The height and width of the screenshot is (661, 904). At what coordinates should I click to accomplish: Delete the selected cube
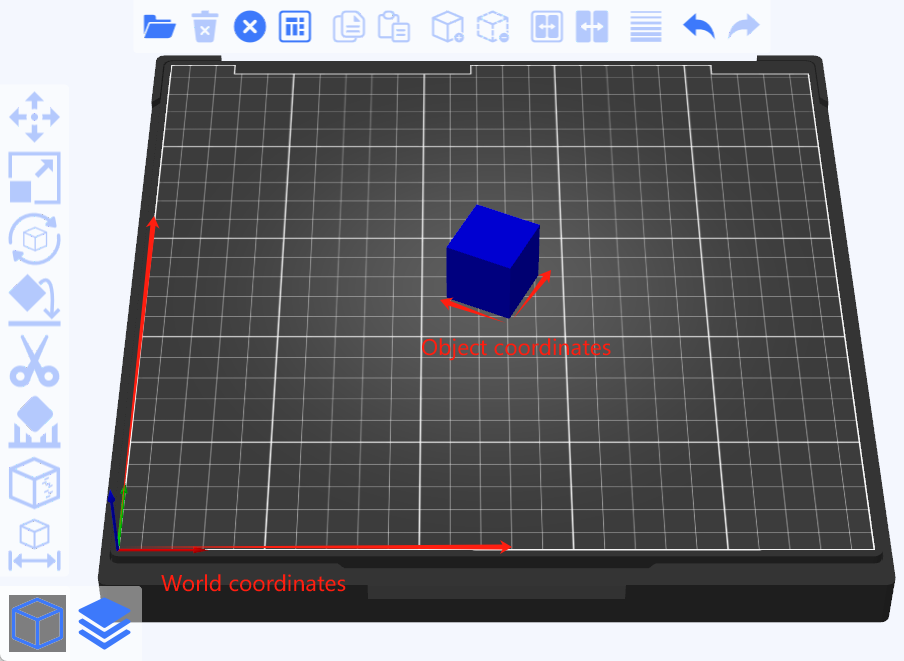tap(204, 26)
